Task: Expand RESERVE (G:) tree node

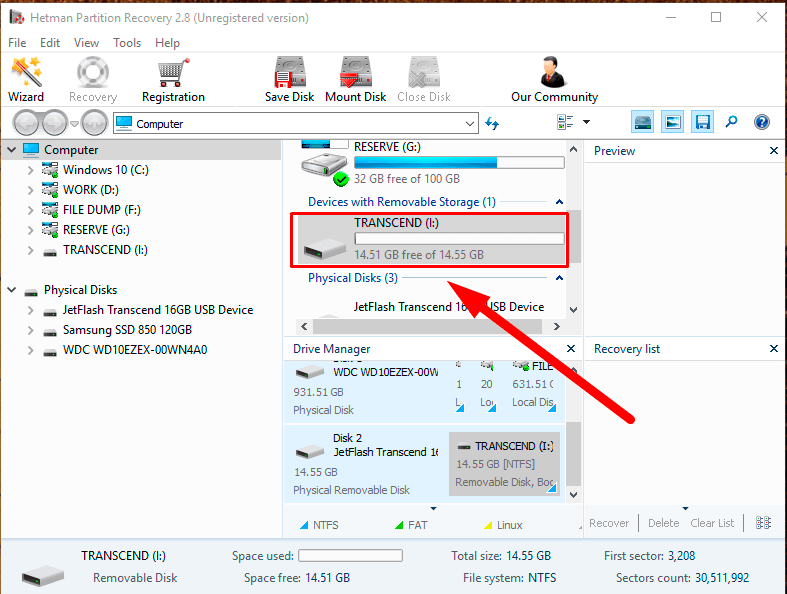Action: tap(31, 230)
